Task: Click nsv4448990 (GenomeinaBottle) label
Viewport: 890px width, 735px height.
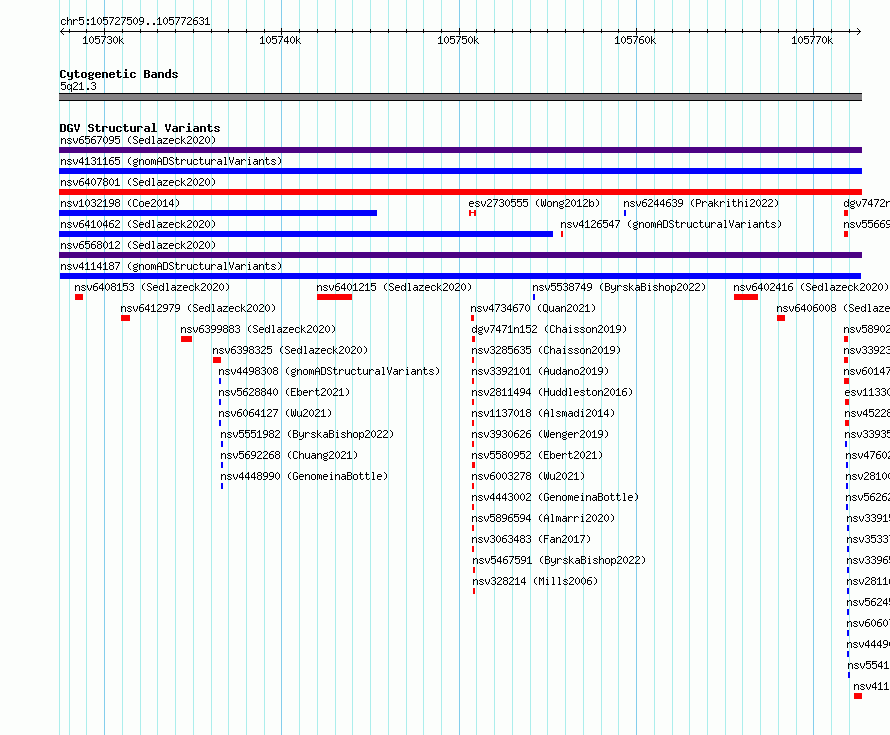Action: [x=304, y=476]
